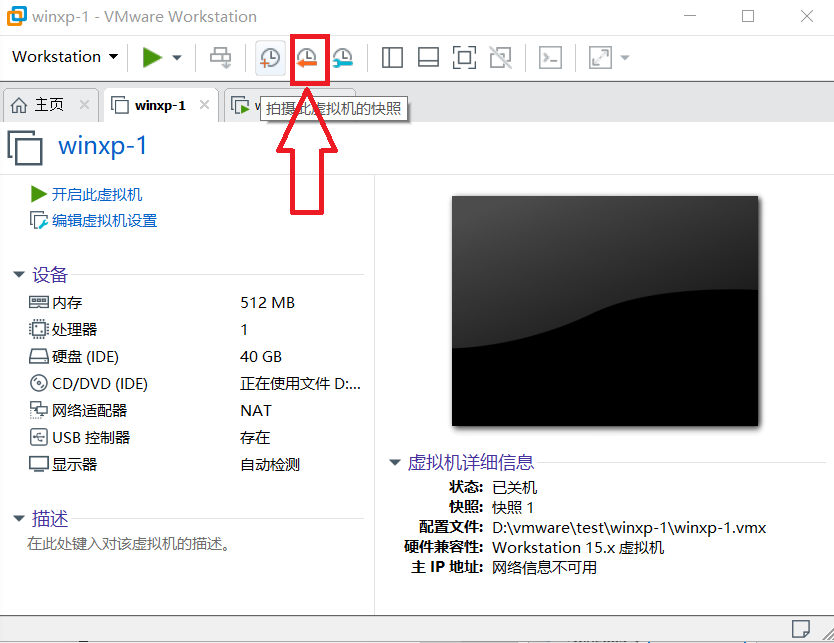Screen dimensions: 834x643
Task: Close the 主页 tab
Action: [x=84, y=105]
